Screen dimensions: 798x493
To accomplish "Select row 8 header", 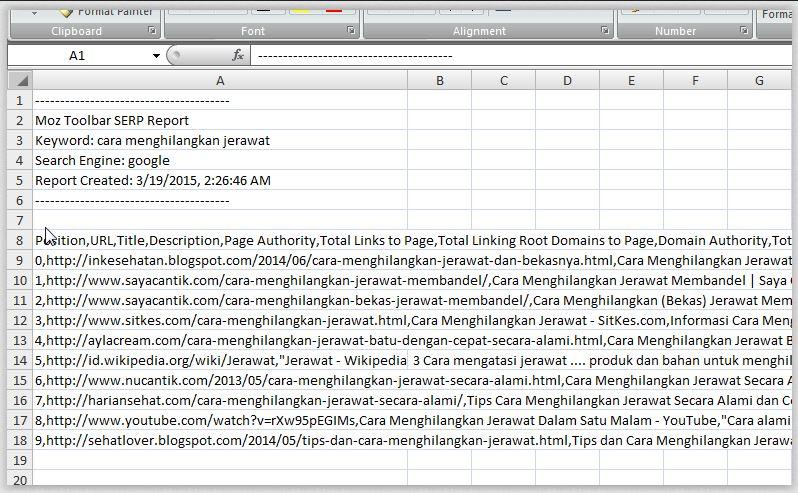I will tap(18, 241).
